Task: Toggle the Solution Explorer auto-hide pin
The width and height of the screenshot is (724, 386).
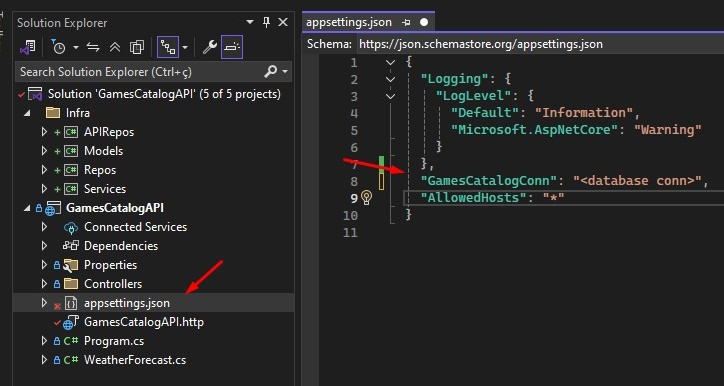Action: pyautogui.click(x=266, y=22)
